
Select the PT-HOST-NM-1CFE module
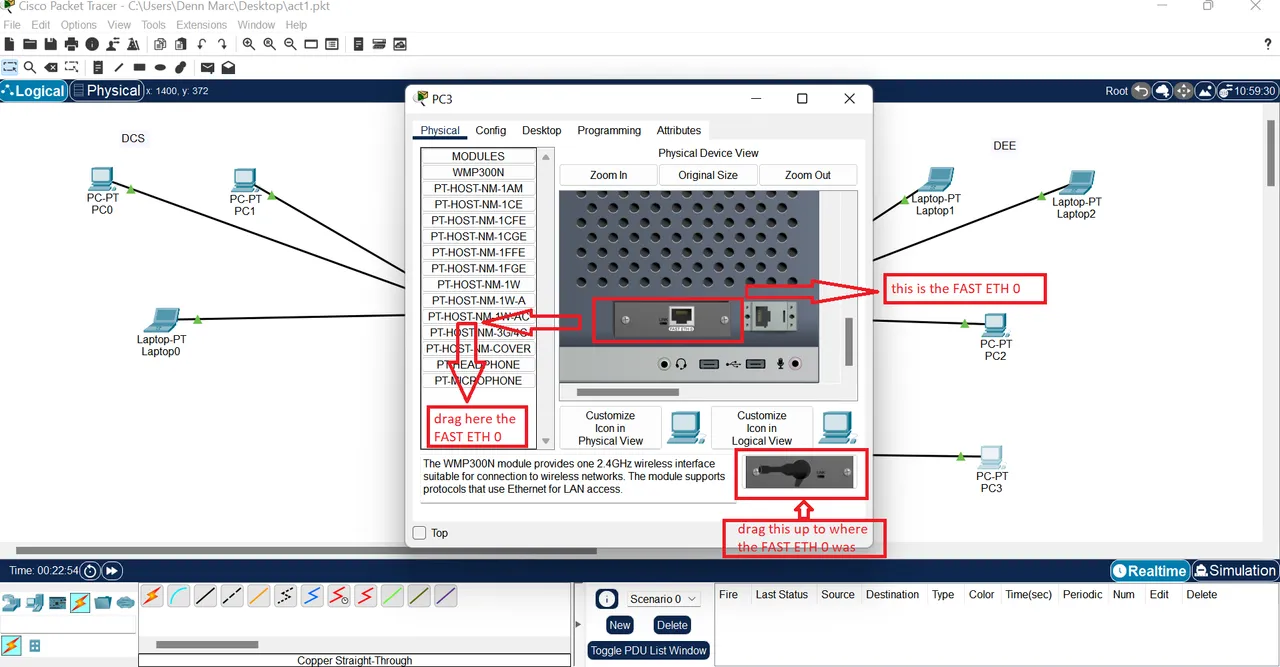(478, 220)
